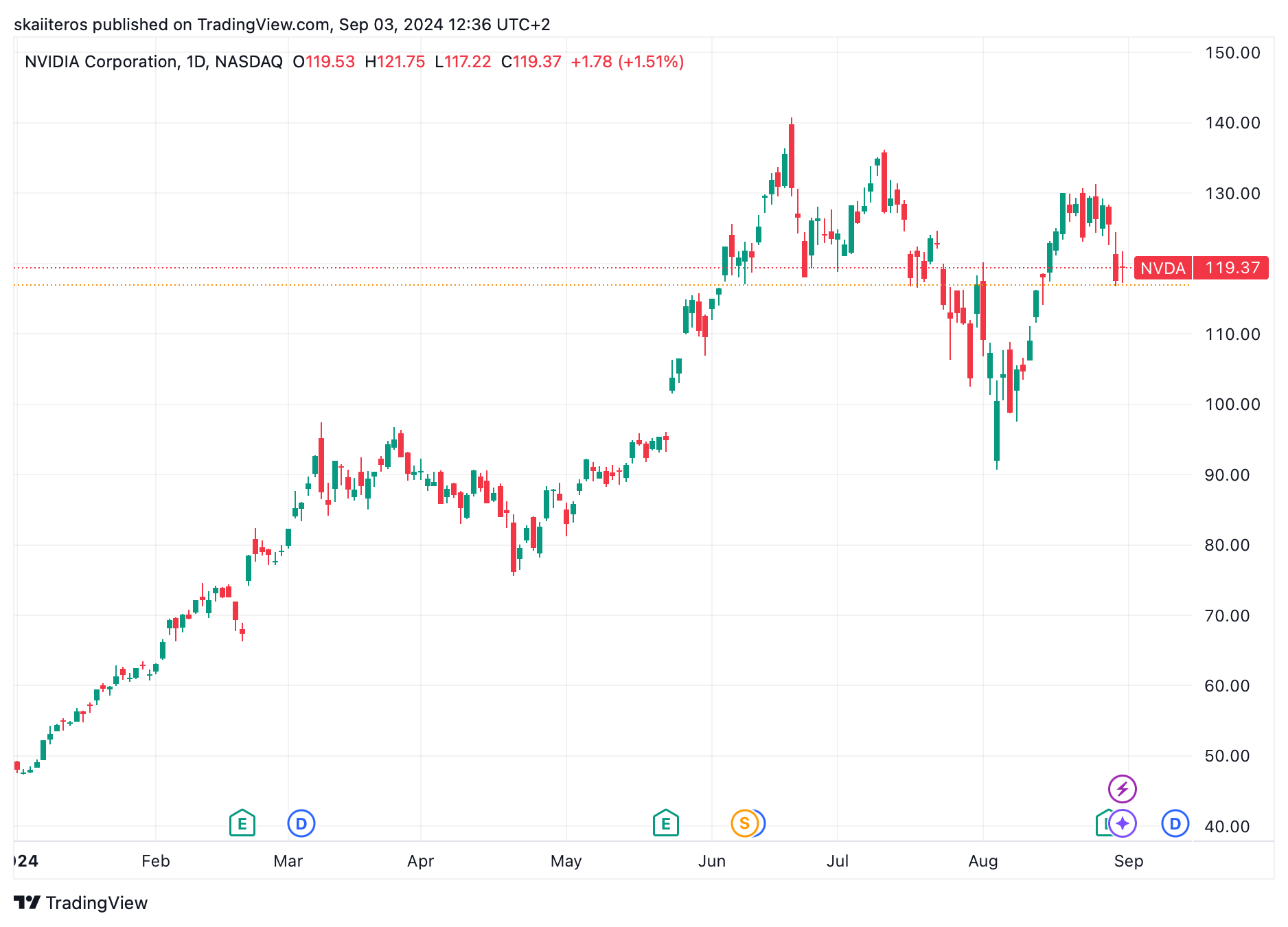The width and height of the screenshot is (1288, 927).
Task: Click the 100.00 price axis label
Action: [x=1232, y=404]
